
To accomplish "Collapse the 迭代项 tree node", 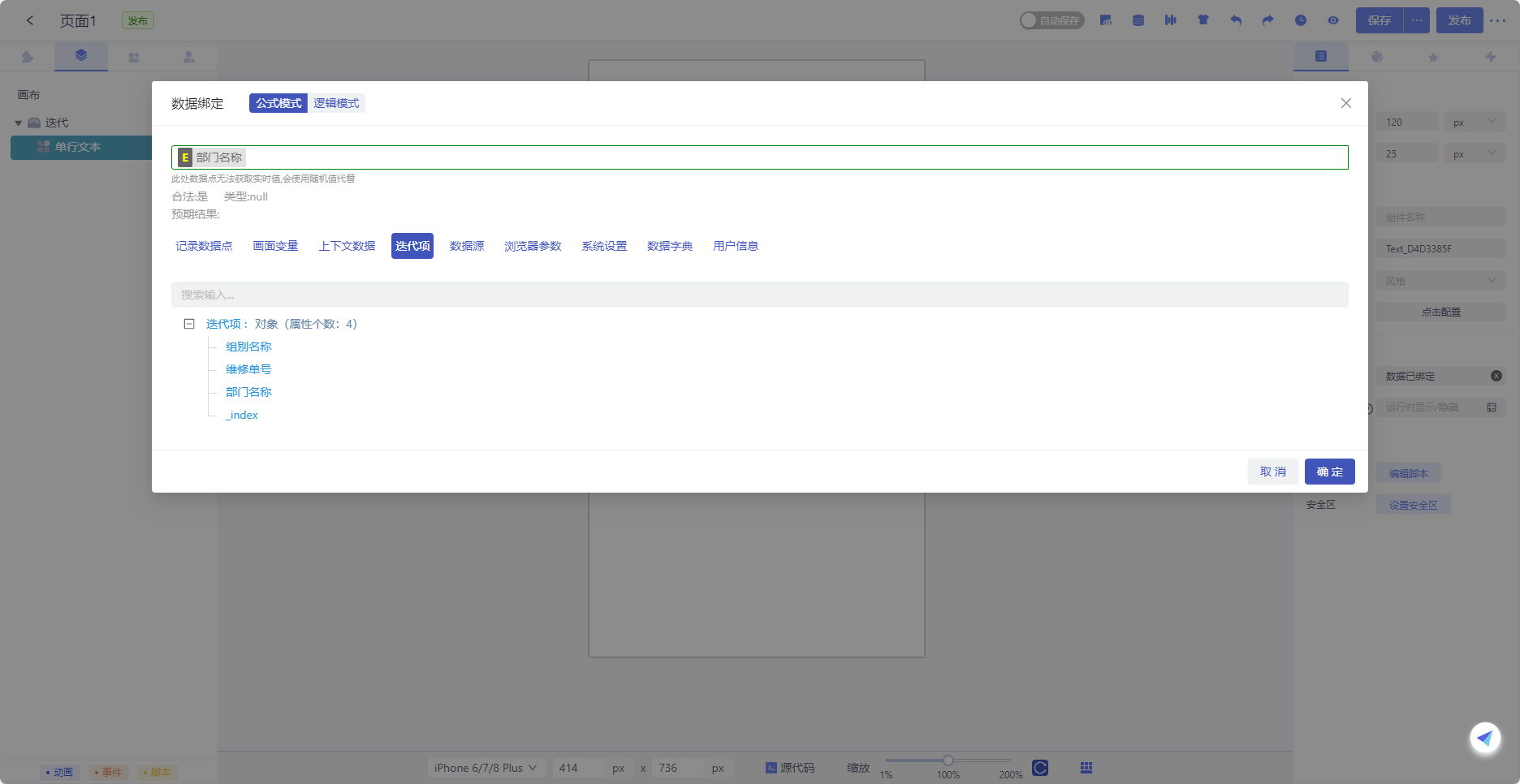I will 189,324.
